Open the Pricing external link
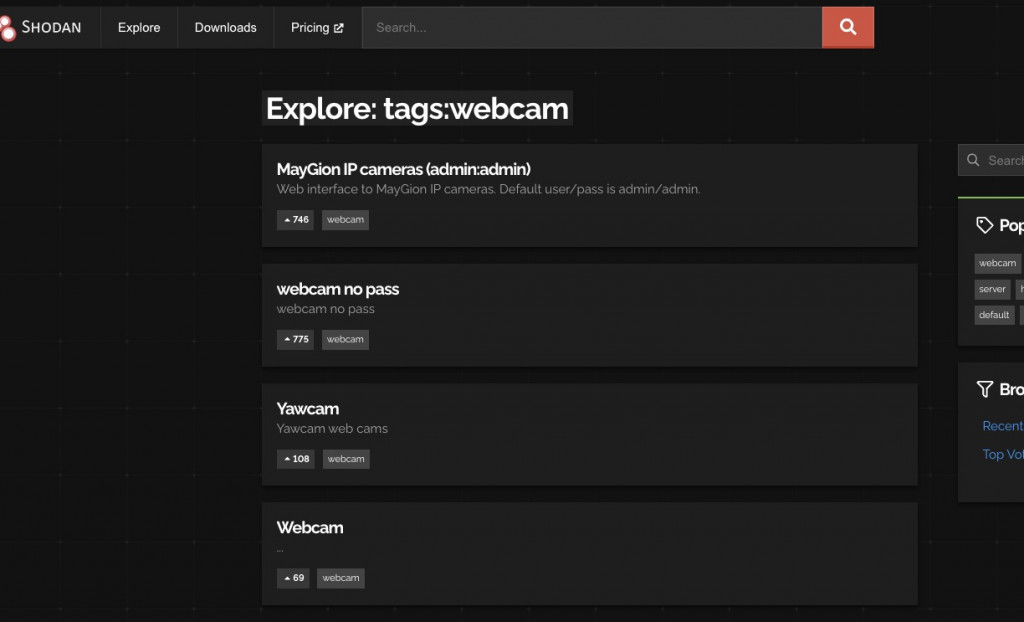Image resolution: width=1024 pixels, height=622 pixels. 317,27
